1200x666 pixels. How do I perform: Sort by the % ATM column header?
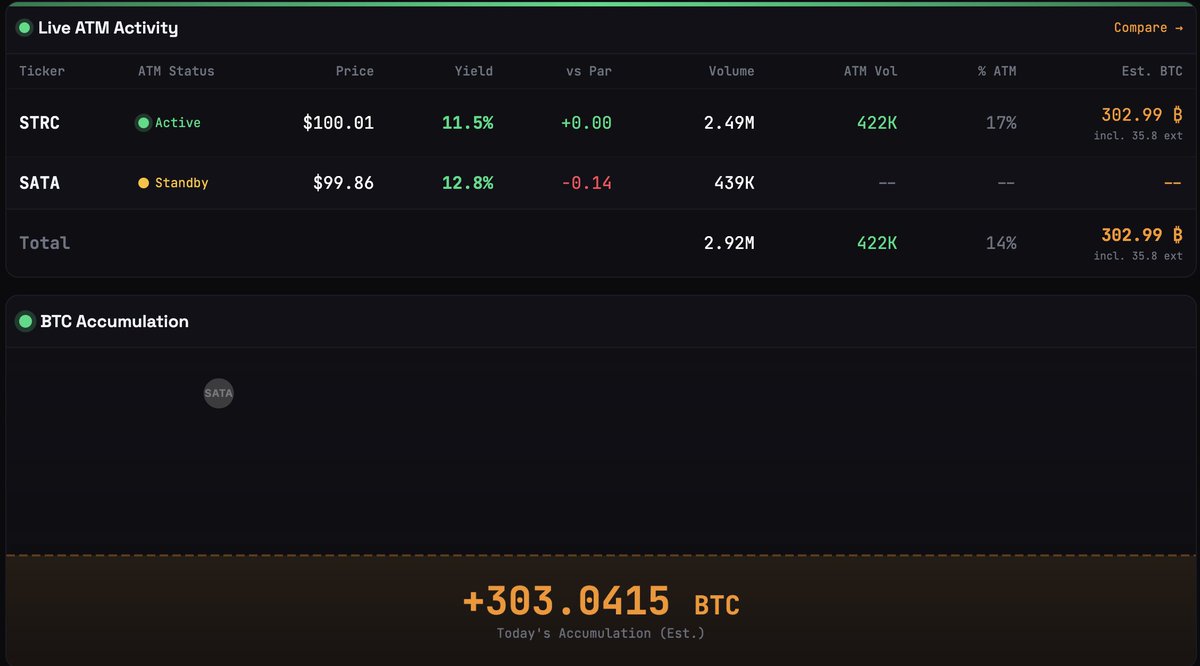pyautogui.click(x=997, y=71)
